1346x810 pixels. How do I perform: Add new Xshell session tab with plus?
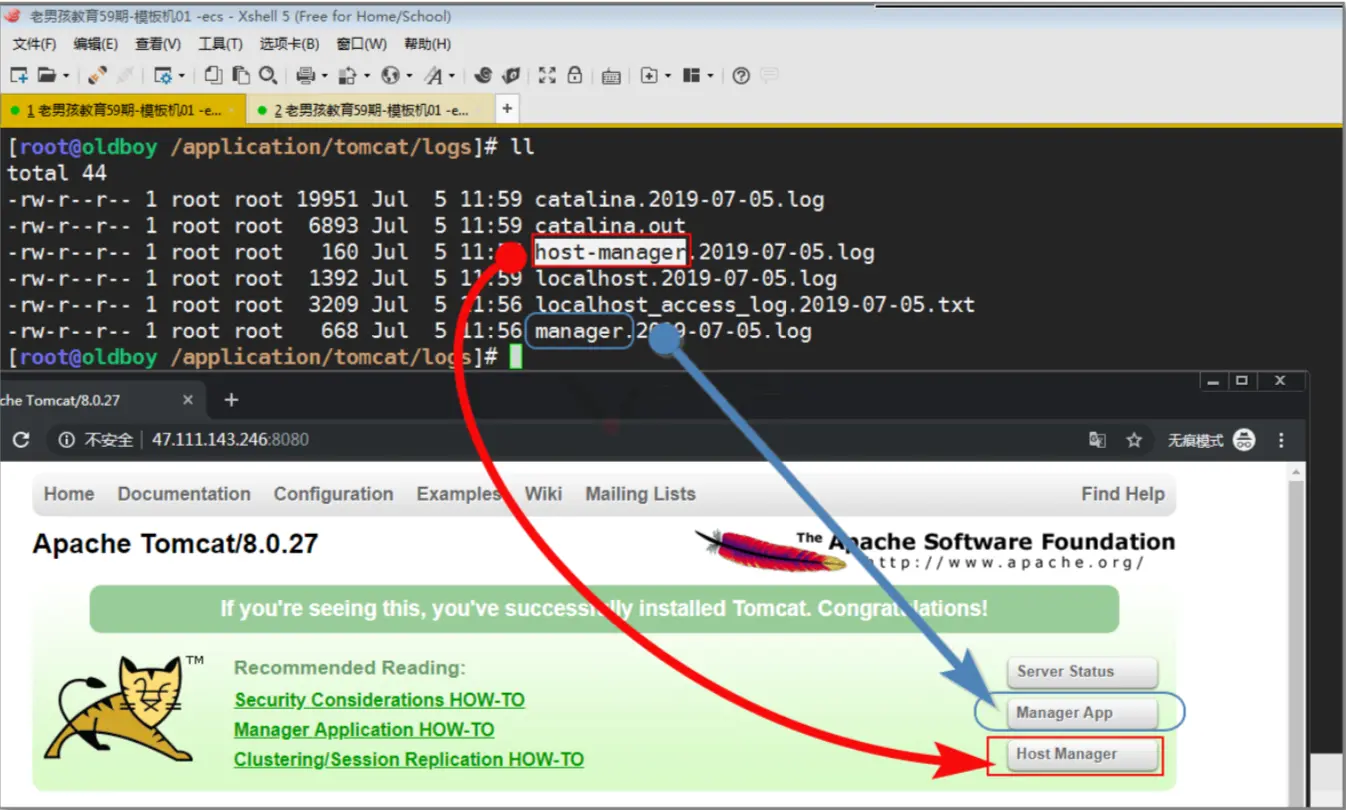tap(507, 108)
